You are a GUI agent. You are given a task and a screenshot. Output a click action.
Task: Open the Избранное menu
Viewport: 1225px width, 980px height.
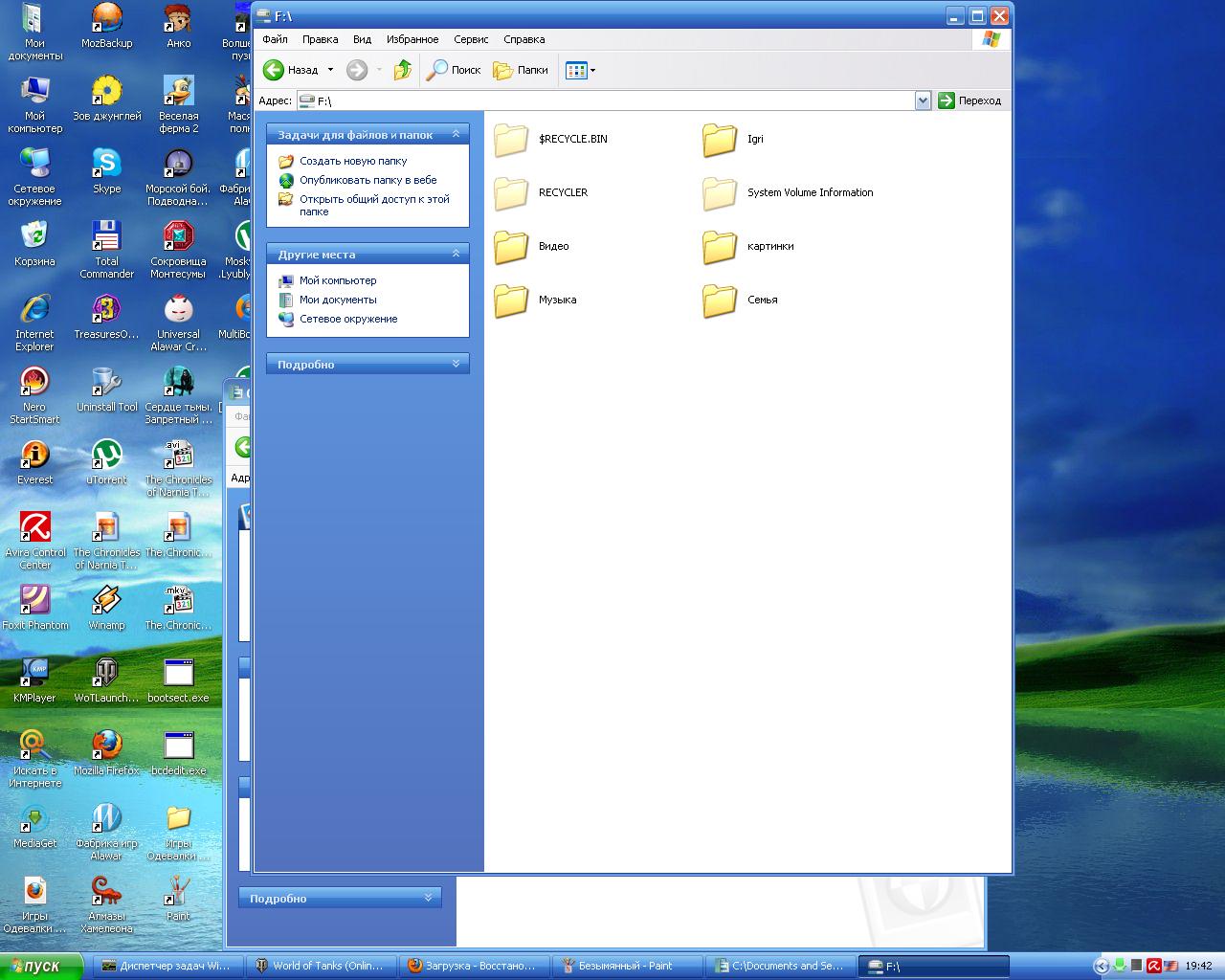(x=412, y=39)
